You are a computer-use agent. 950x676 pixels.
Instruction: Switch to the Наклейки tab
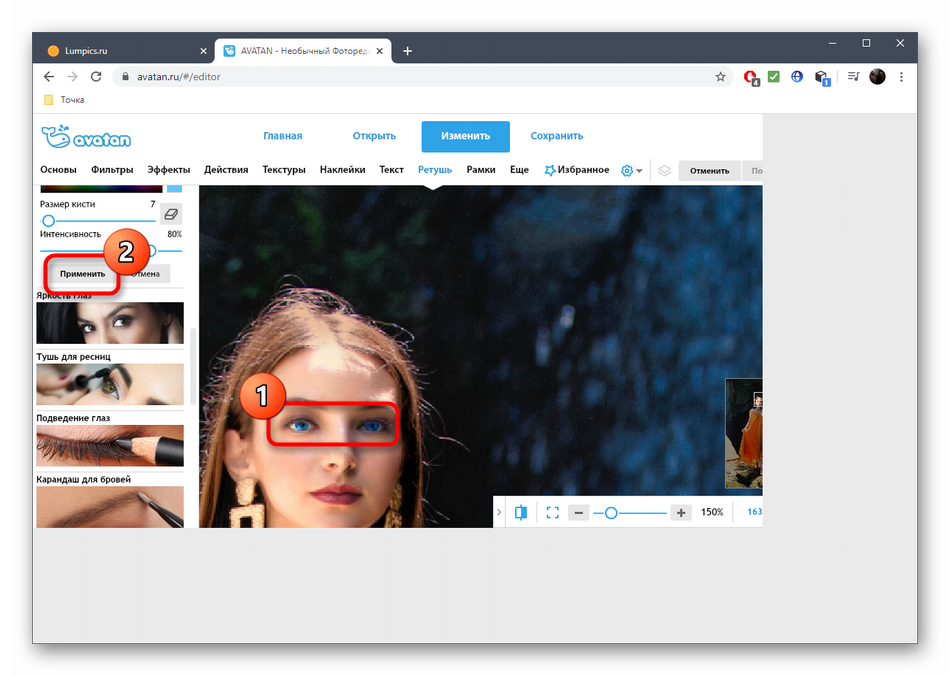342,170
